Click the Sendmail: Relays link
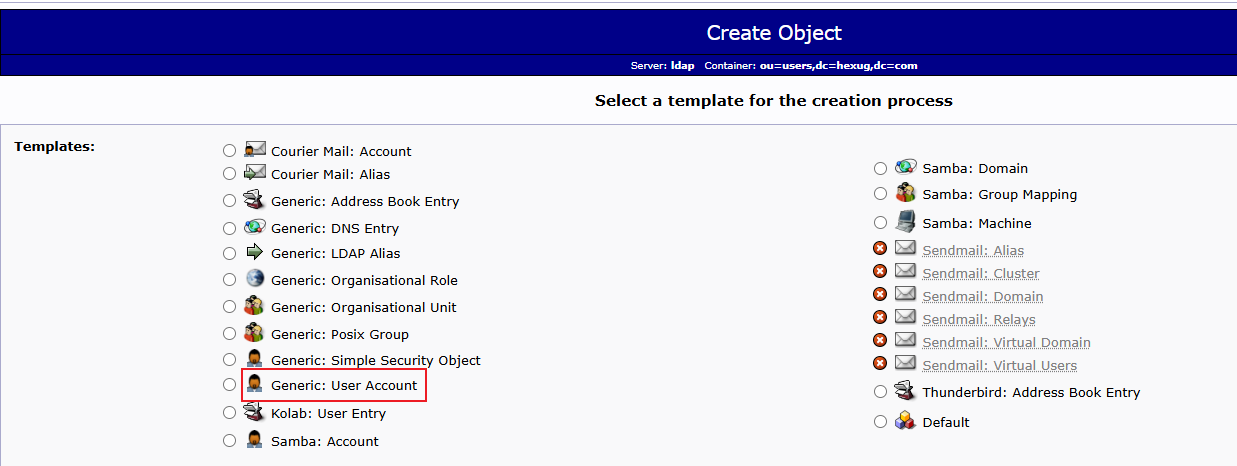Viewport: 1237px width, 466px height. click(x=979, y=319)
